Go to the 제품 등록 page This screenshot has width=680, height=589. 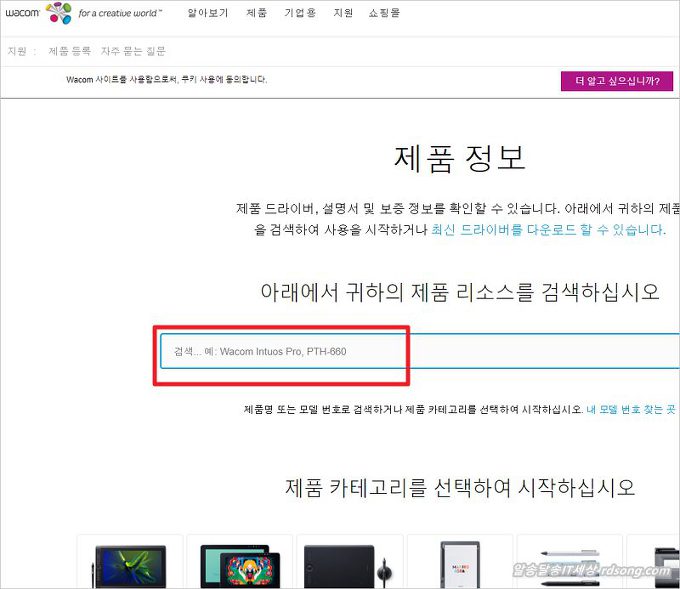(69, 51)
